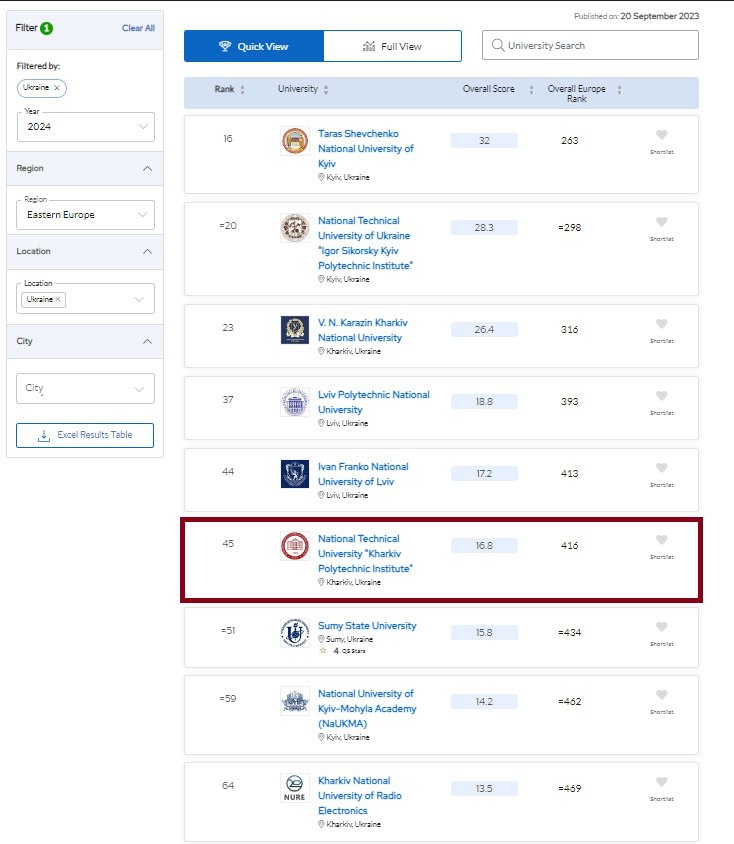Click the green filter count badge

tap(47, 28)
